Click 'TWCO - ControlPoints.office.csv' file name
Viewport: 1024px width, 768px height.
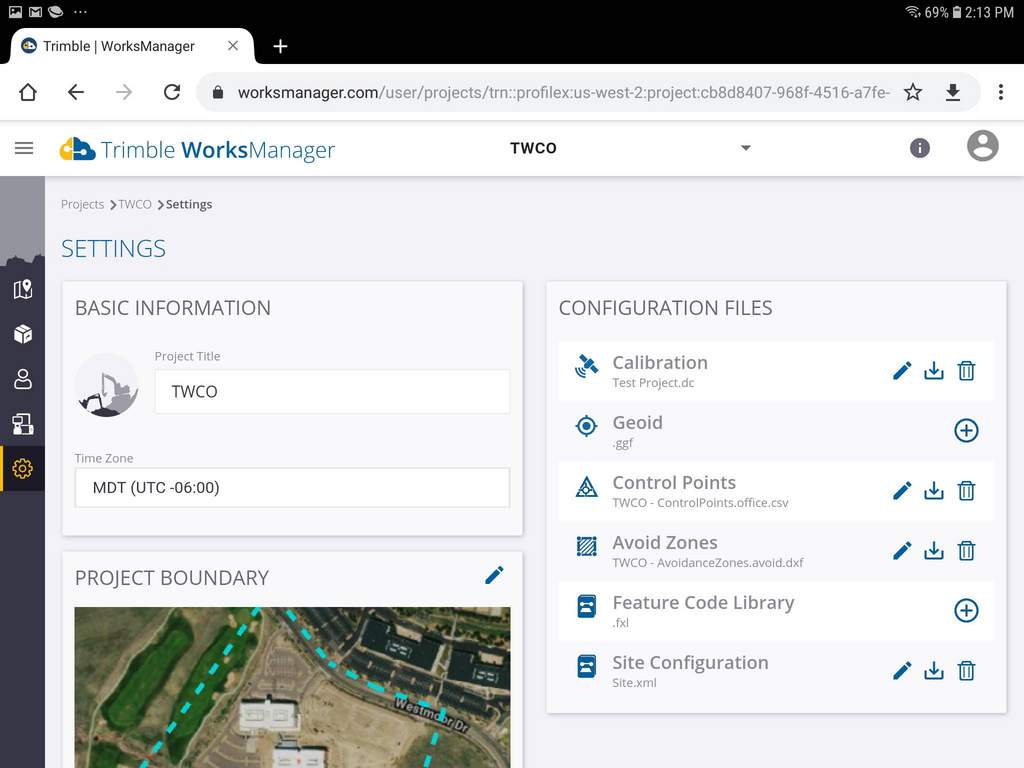(x=700, y=503)
